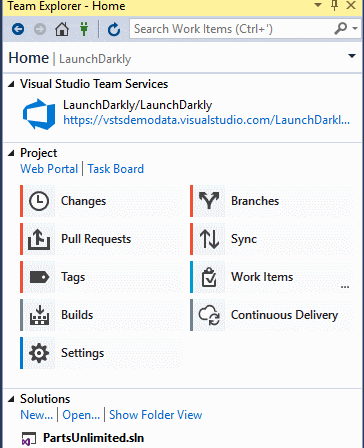Viewport: 364px width, 448px height.
Task: Select the Changes label
Action: 83,201
